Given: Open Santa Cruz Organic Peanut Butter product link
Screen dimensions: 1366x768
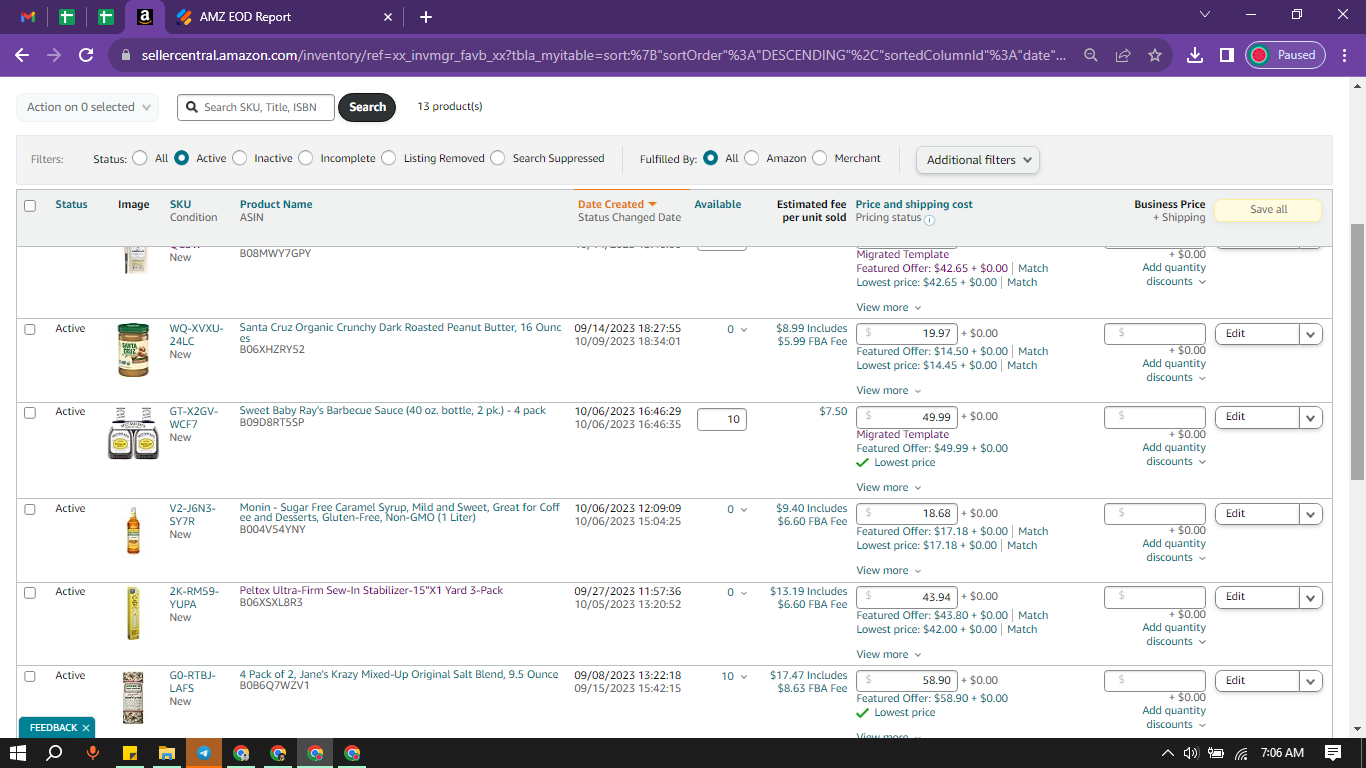Looking at the screenshot, I should click(400, 333).
